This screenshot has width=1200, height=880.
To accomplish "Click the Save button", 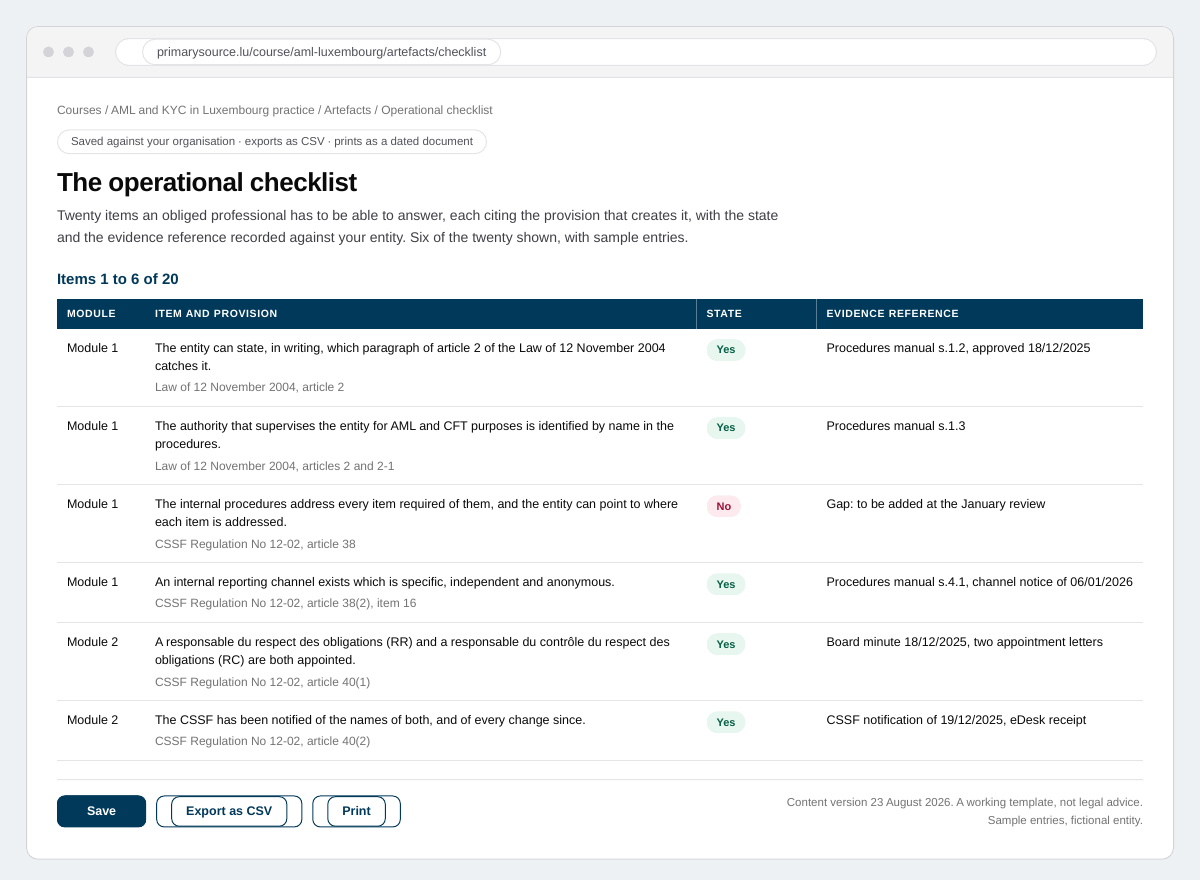I will [x=101, y=811].
